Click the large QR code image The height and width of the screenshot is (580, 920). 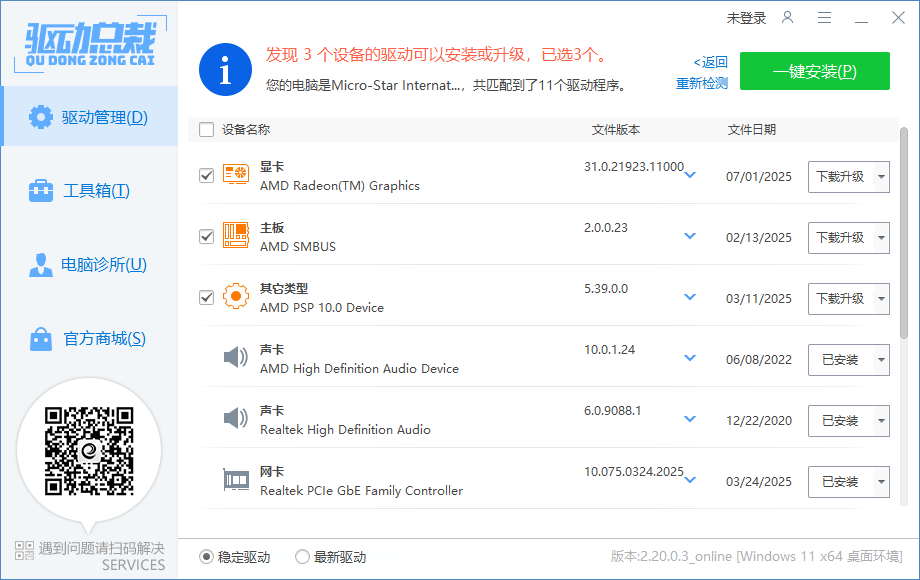tap(89, 451)
